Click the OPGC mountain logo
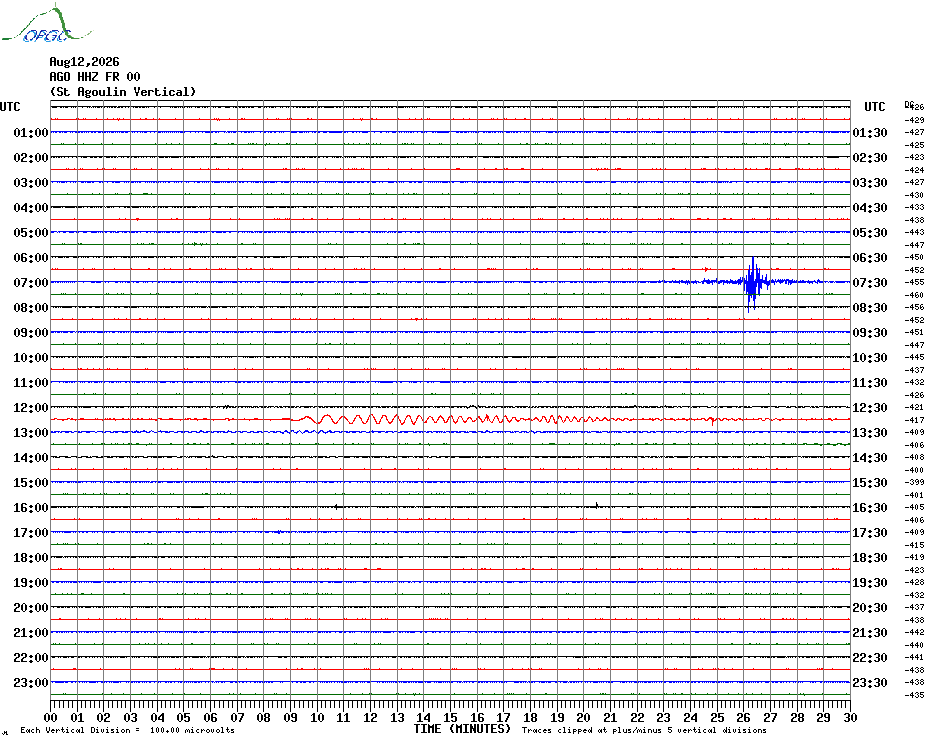 [x=47, y=24]
